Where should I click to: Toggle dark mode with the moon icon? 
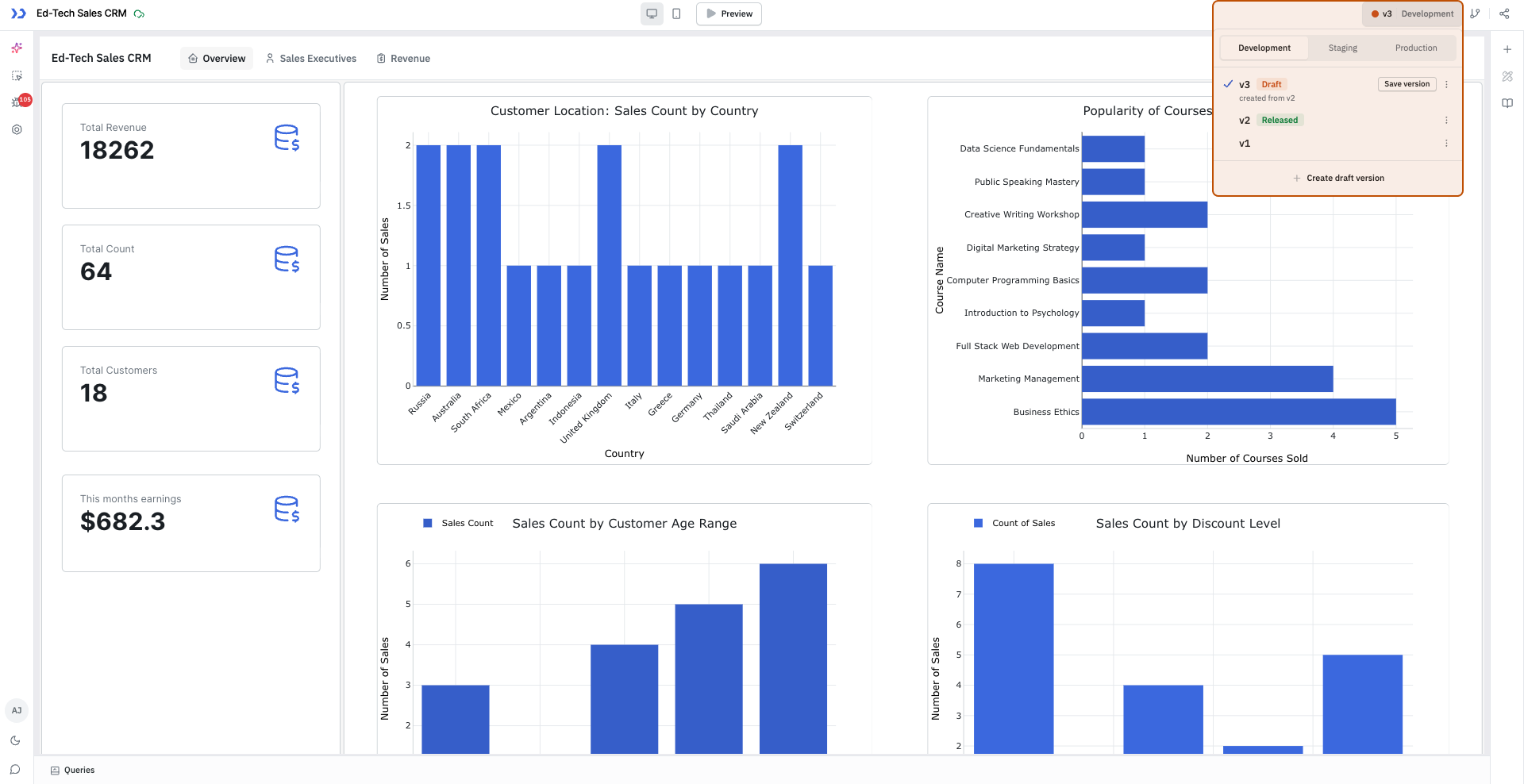click(x=15, y=740)
